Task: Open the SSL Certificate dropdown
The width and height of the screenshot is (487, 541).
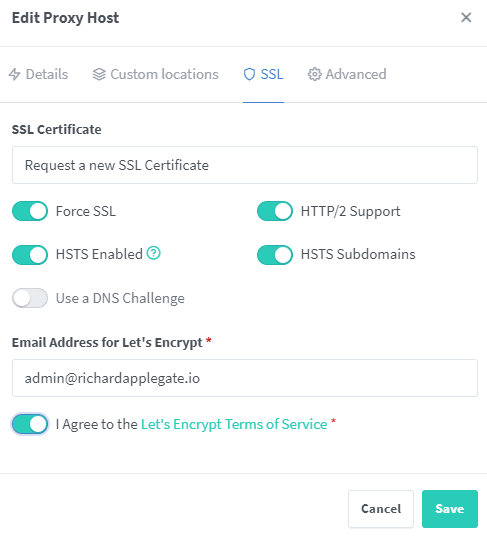Action: pos(245,165)
